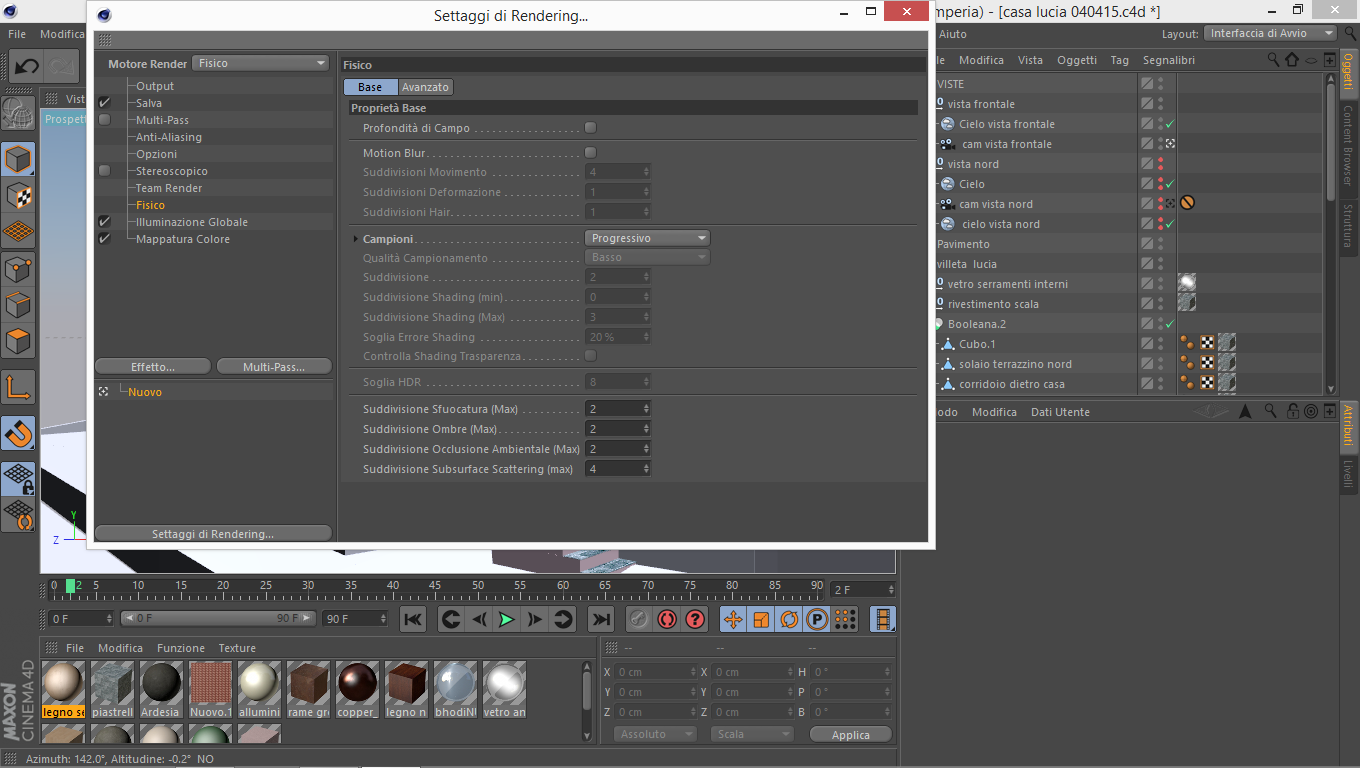Select the Edges mode cube icon
Image resolution: width=1360 pixels, height=768 pixels.
pyautogui.click(x=19, y=305)
